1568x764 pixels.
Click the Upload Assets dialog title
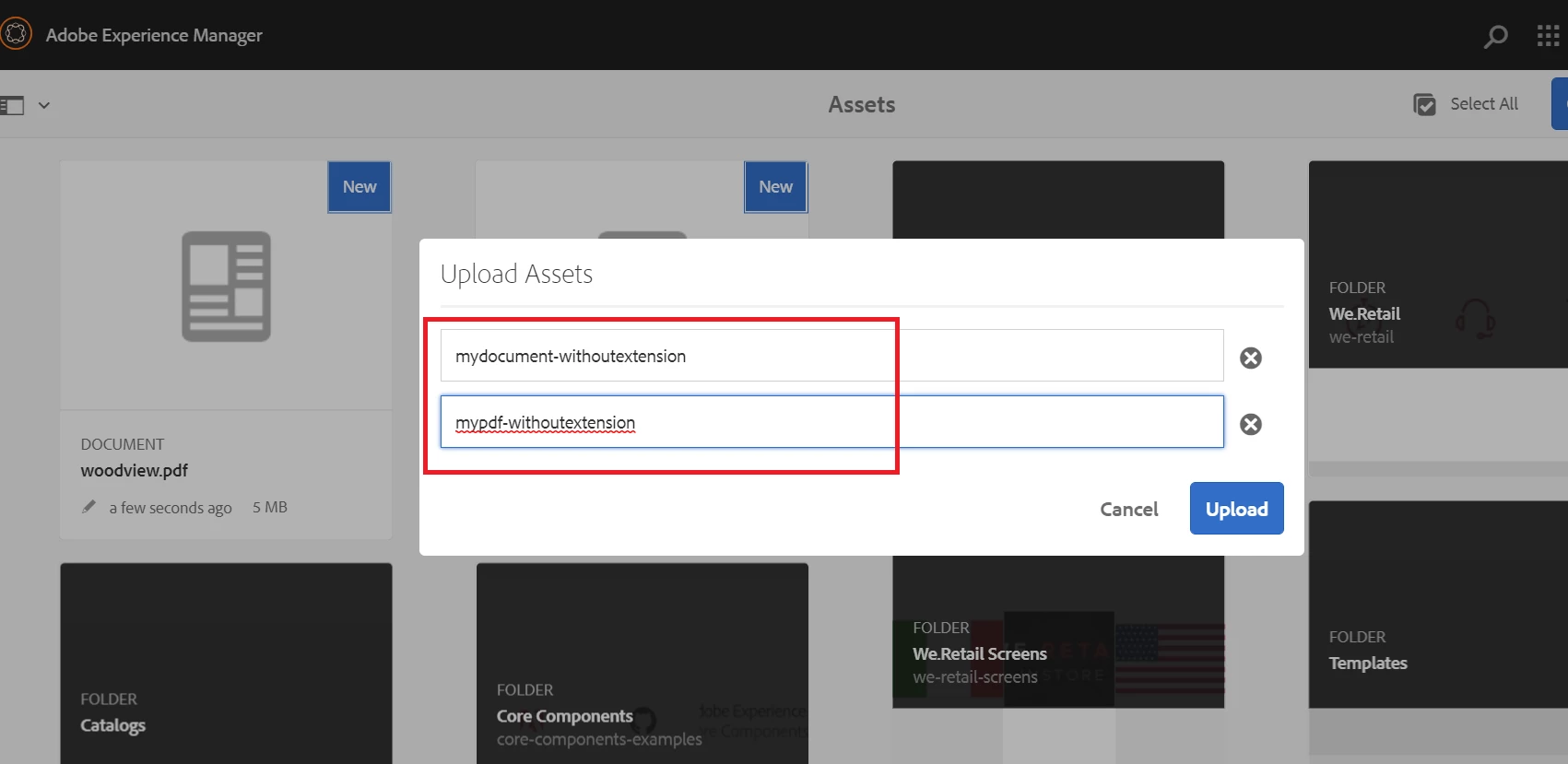516,274
